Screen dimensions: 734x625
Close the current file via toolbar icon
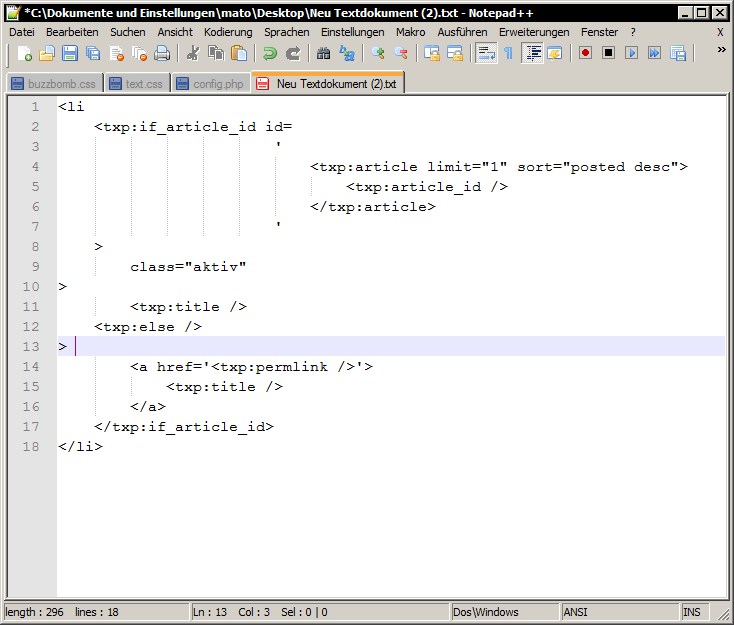[116, 53]
